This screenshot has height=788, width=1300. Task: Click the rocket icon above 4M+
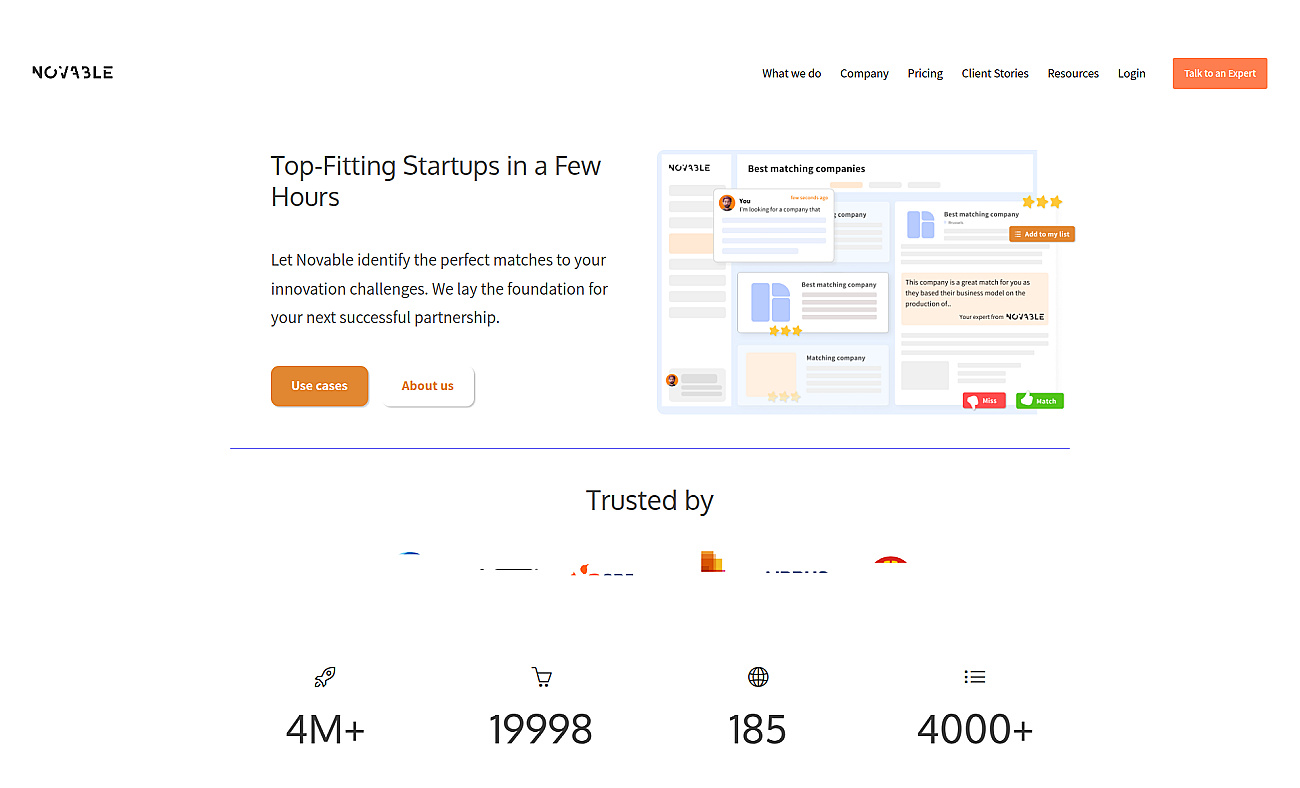click(325, 677)
